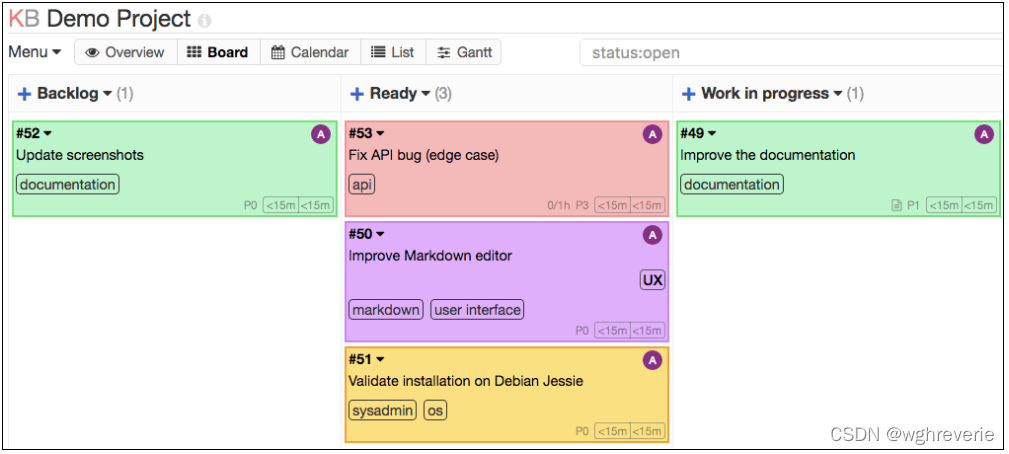Click the P0 priority on task #52
Screen dimensions: 1009x454
[250, 206]
